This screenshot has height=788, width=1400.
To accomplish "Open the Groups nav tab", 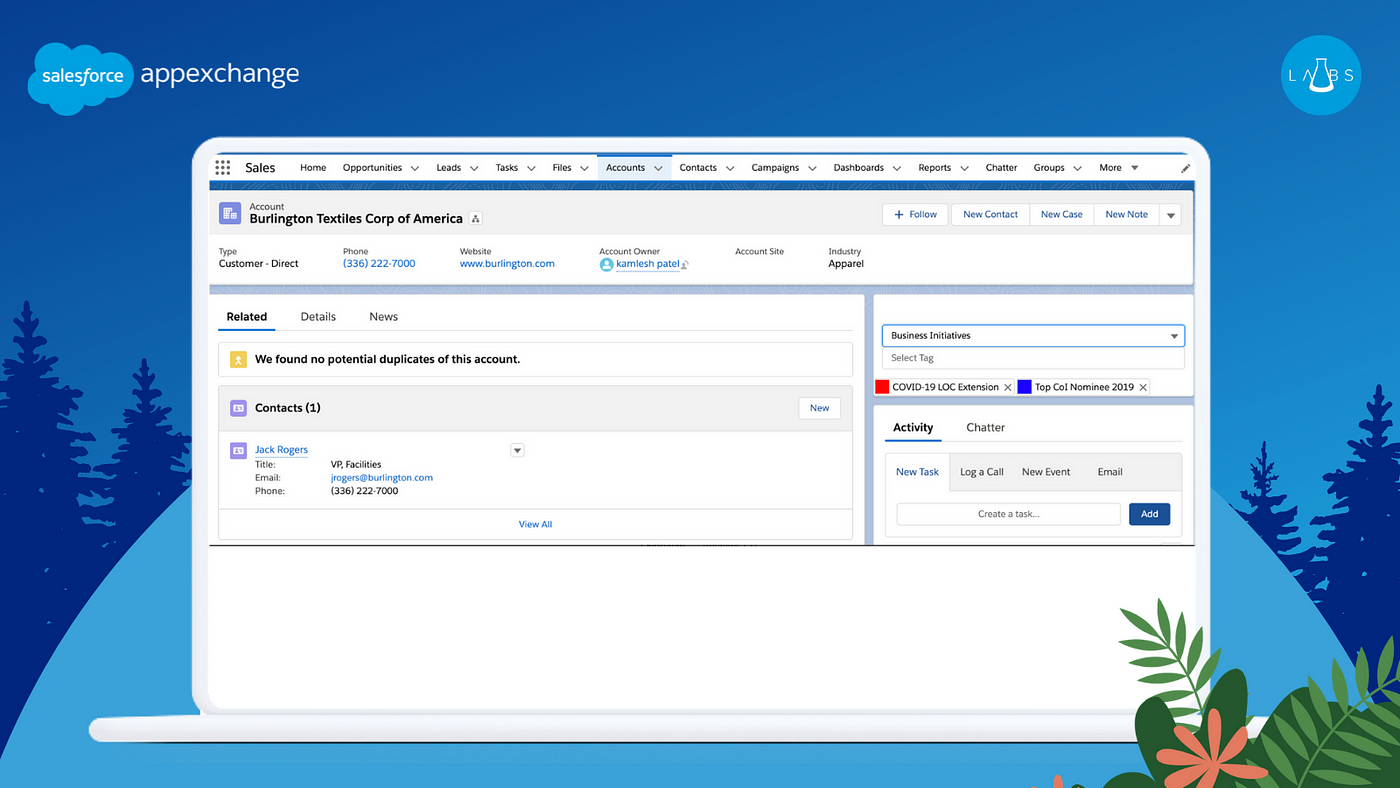I will [x=1049, y=168].
